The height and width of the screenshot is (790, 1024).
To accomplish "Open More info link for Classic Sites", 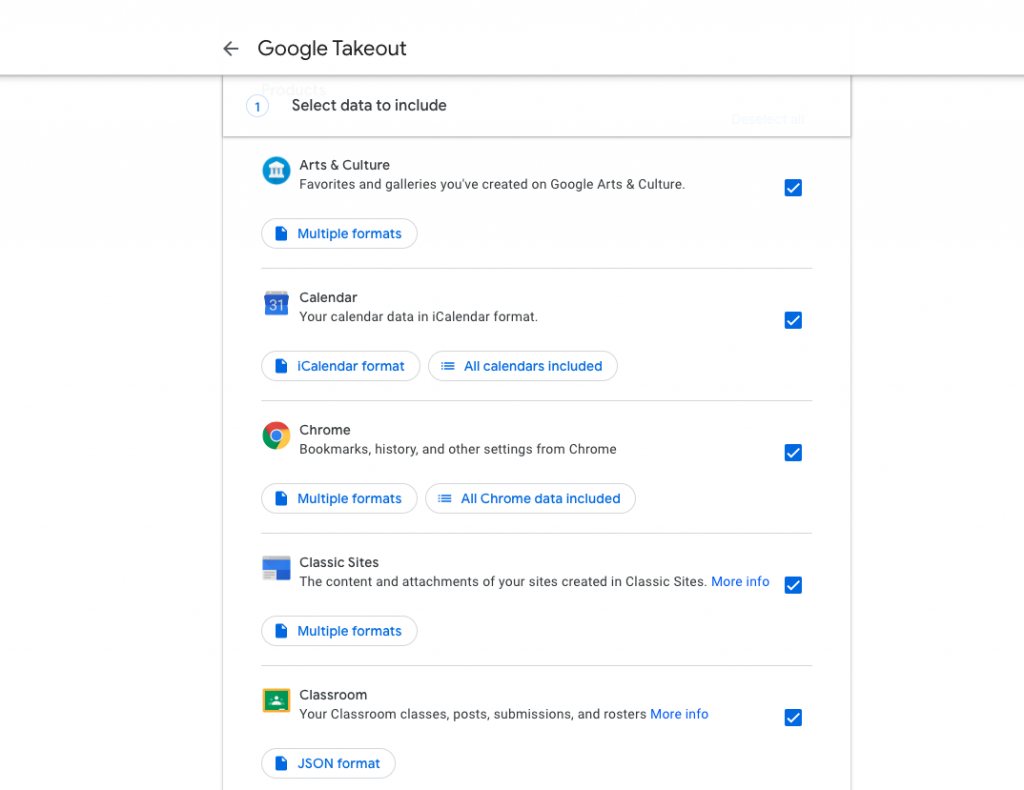I will 740,582.
